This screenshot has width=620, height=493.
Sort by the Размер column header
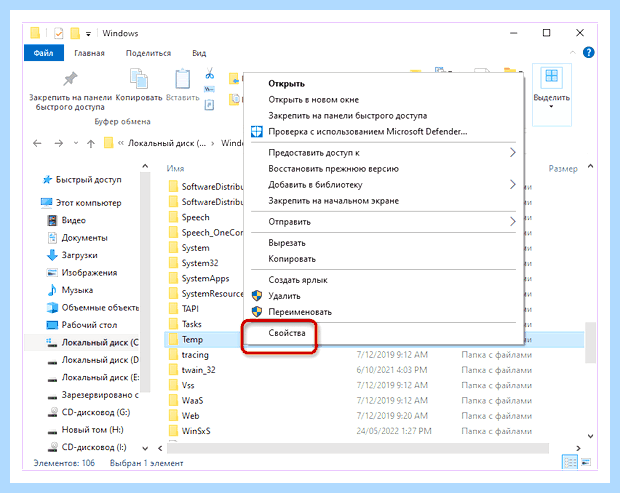563,169
